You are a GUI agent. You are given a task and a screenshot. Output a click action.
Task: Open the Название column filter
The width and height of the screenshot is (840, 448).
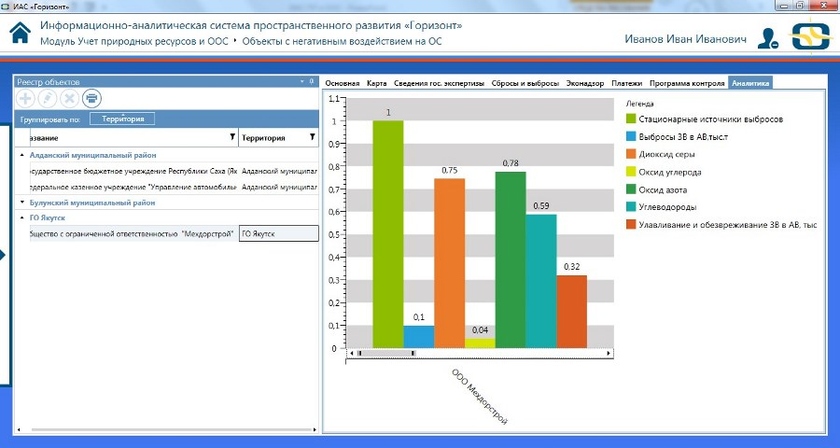coord(232,137)
